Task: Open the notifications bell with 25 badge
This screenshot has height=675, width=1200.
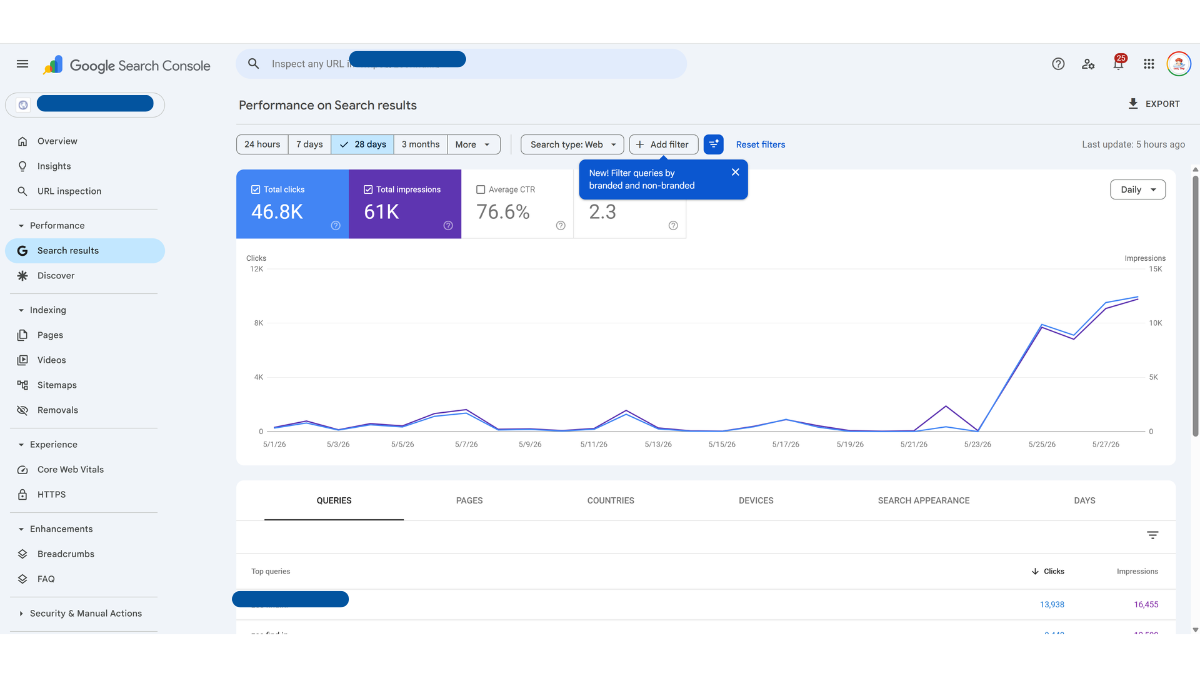Action: point(1119,63)
